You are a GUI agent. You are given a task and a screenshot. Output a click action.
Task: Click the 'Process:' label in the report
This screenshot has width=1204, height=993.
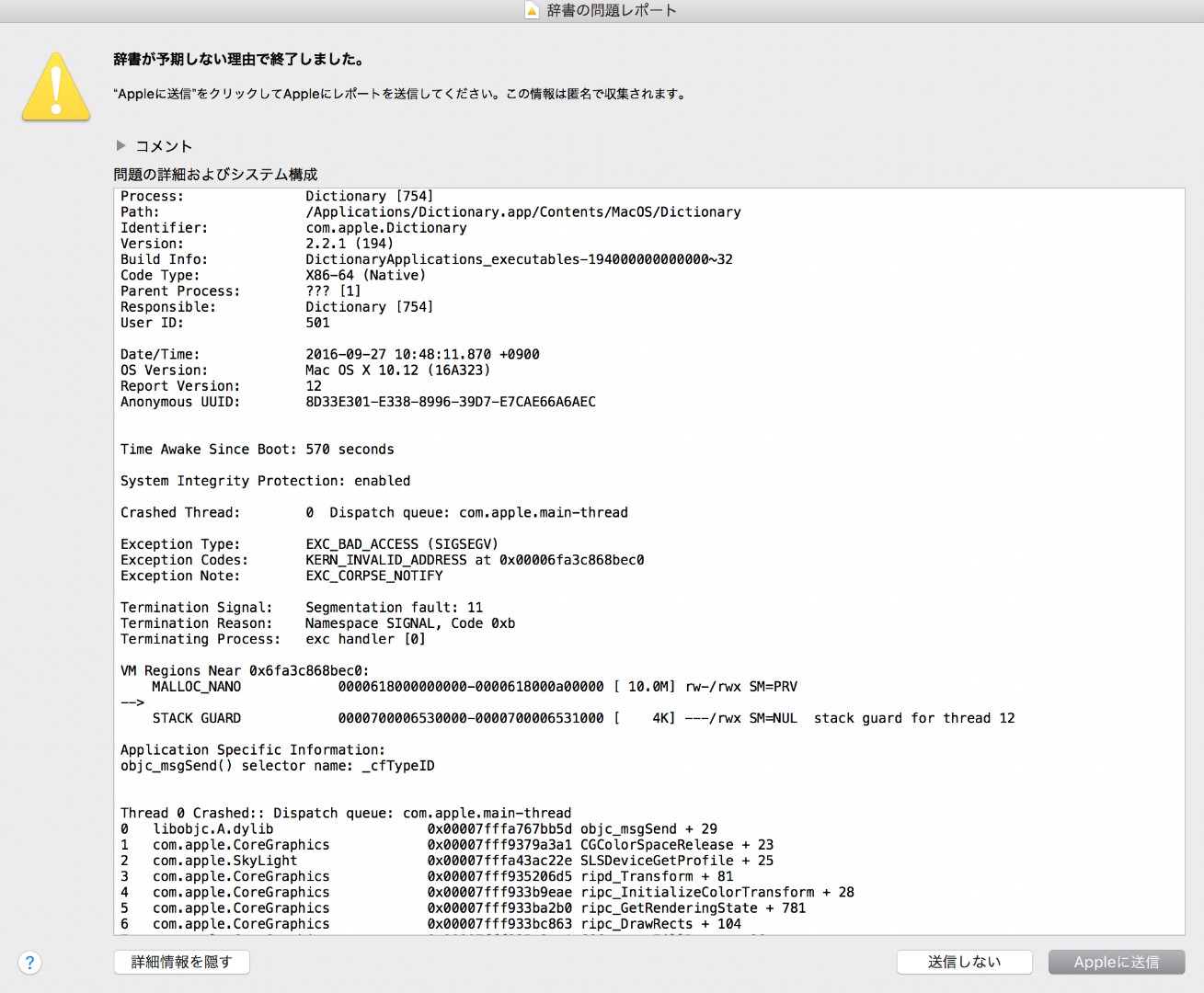pos(152,196)
